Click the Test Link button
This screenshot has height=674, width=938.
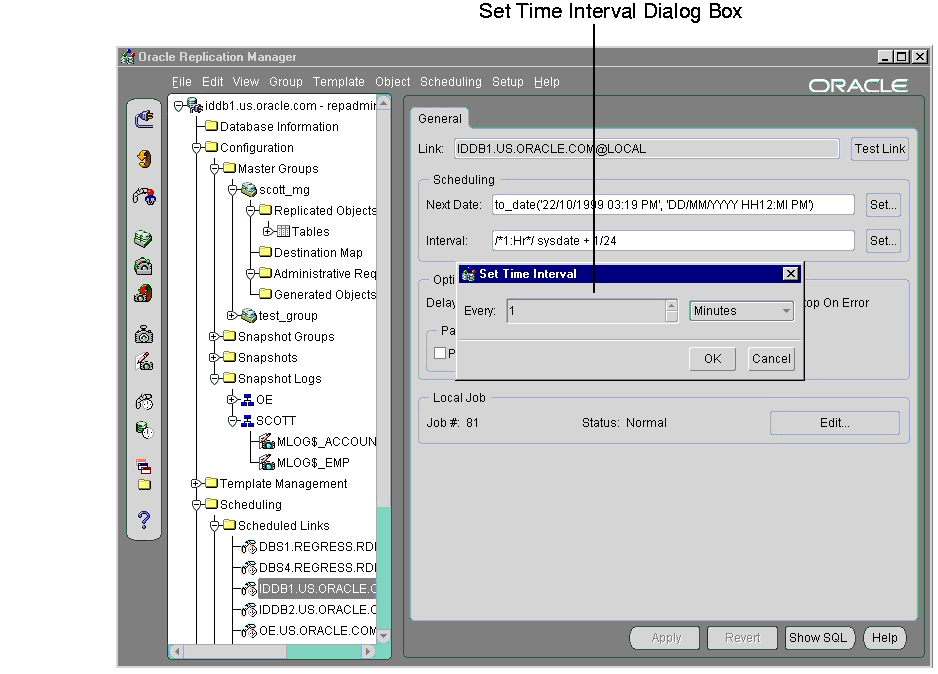click(879, 149)
